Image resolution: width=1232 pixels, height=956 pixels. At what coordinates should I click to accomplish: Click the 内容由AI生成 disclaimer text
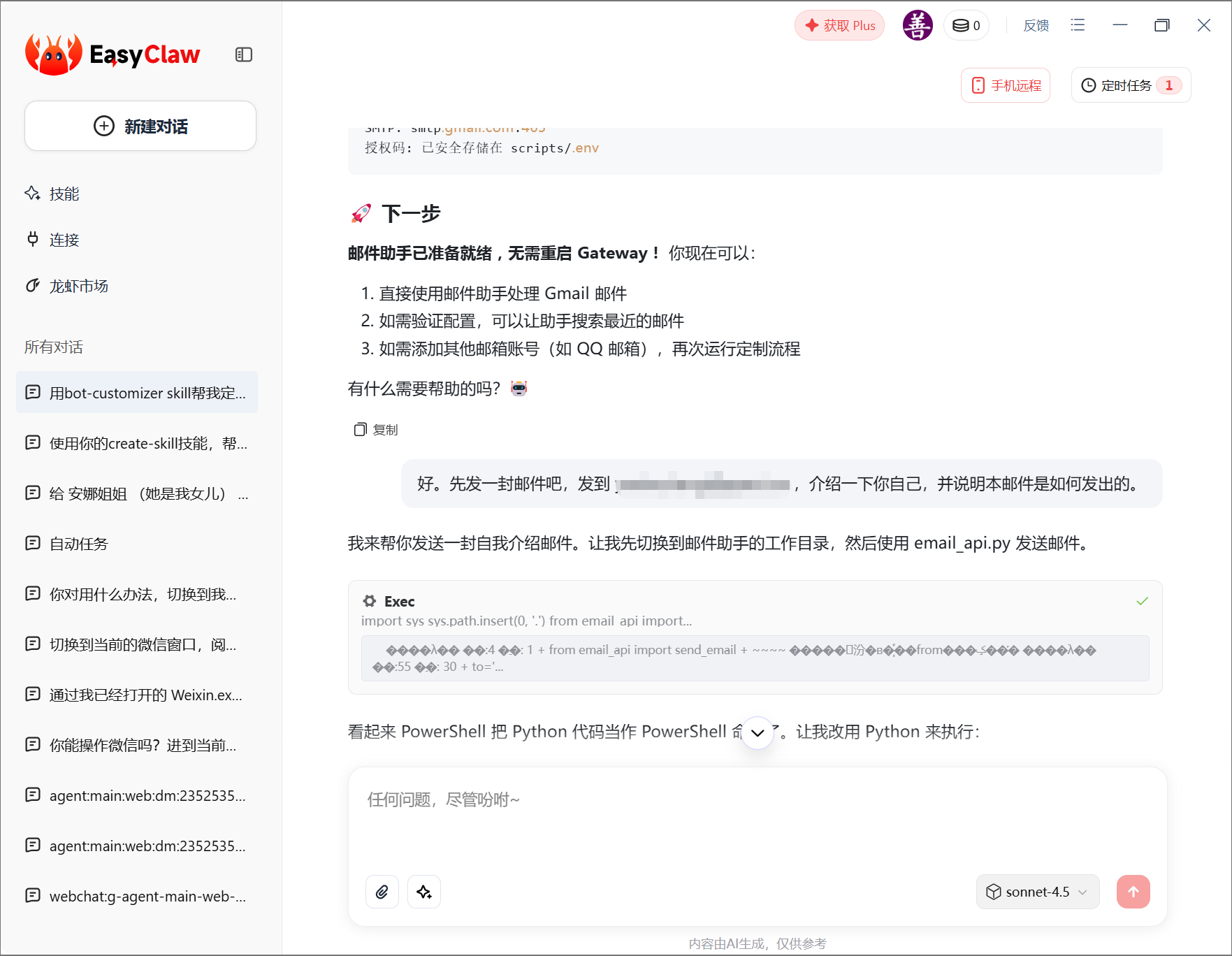(x=758, y=944)
